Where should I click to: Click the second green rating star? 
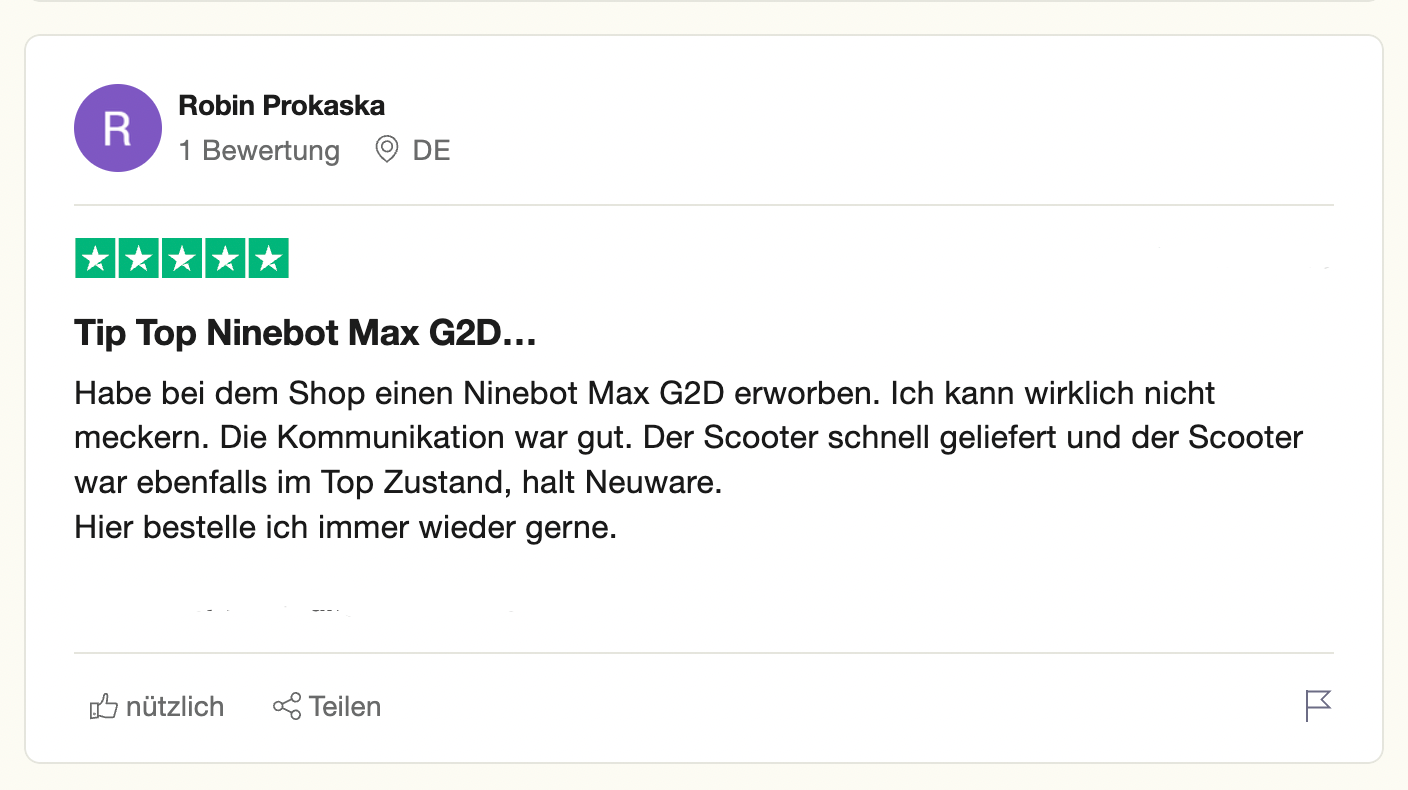tap(139, 259)
